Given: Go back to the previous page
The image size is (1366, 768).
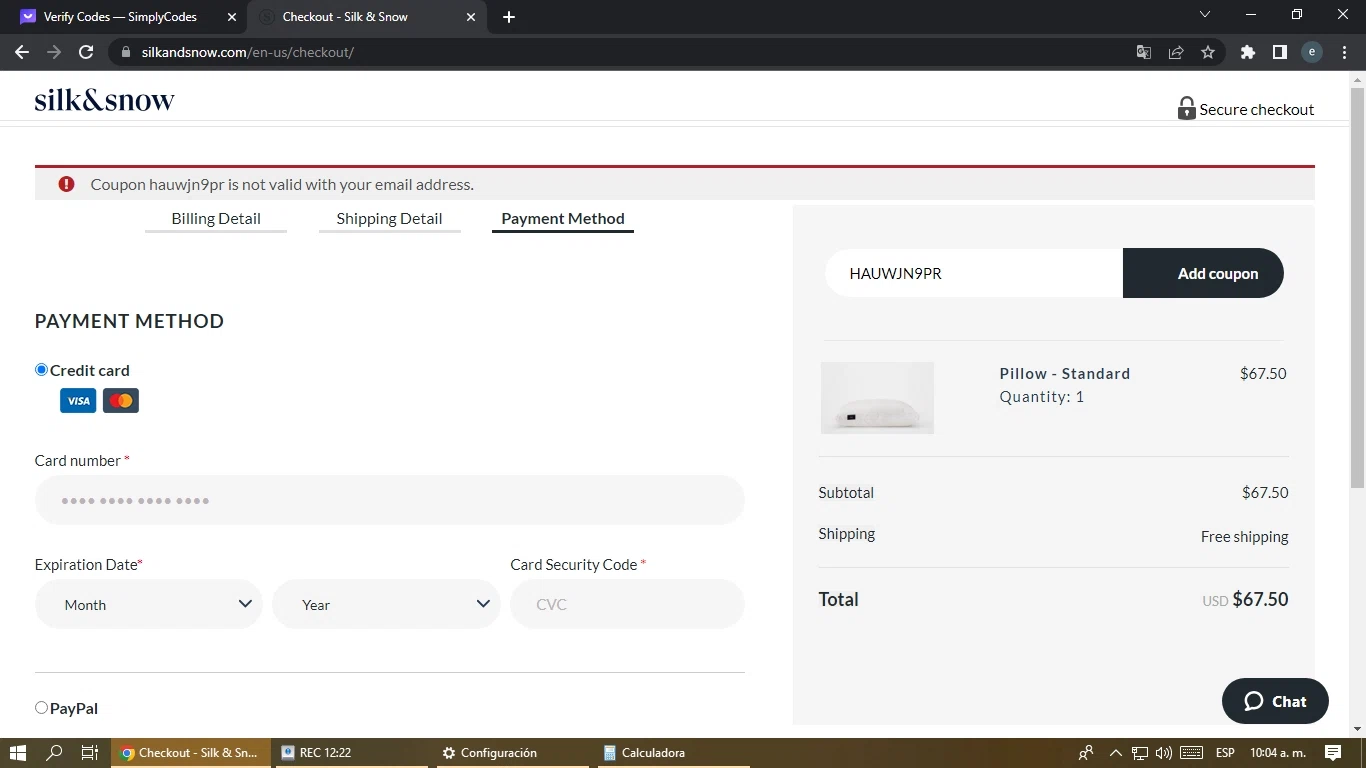Looking at the screenshot, I should point(22,52).
